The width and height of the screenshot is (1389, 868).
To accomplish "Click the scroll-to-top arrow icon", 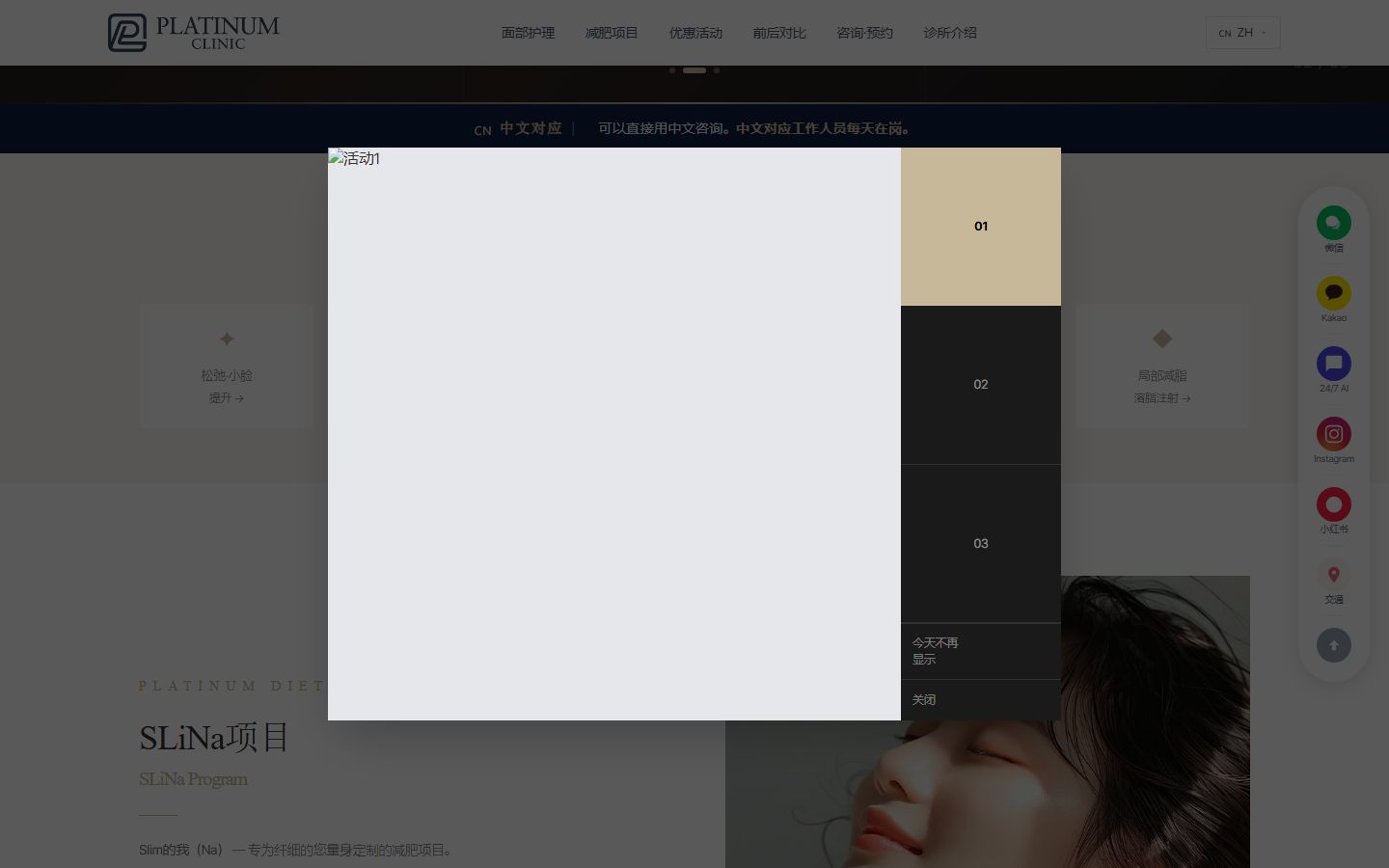I will pyautogui.click(x=1334, y=645).
